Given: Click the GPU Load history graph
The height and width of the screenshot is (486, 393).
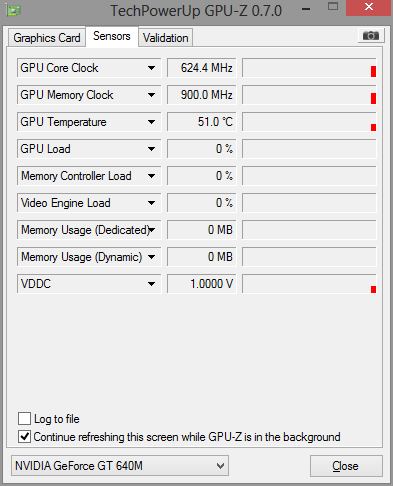Looking at the screenshot, I should [309, 149].
